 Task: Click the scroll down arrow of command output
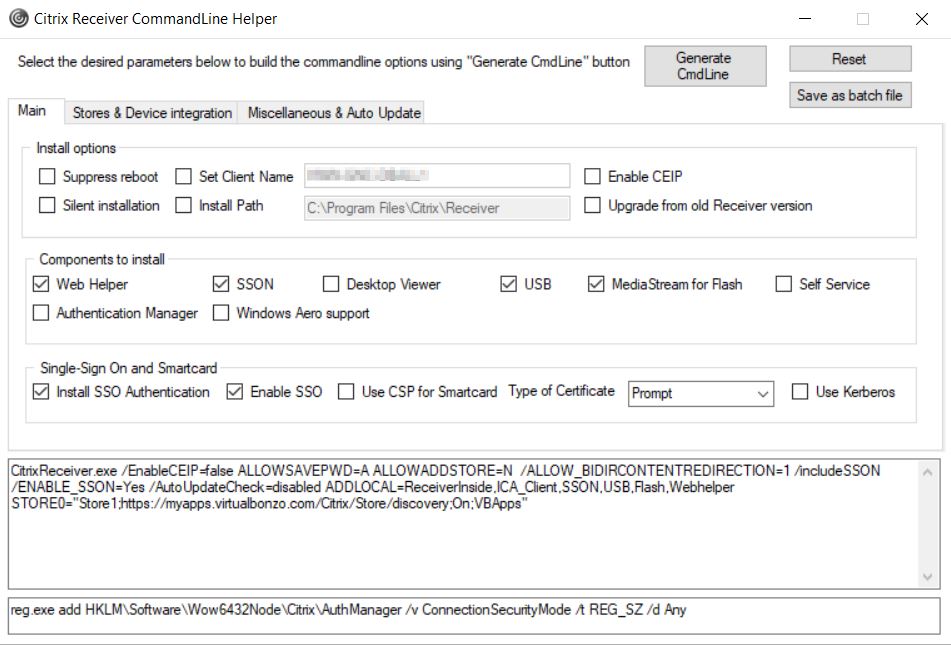click(x=928, y=576)
